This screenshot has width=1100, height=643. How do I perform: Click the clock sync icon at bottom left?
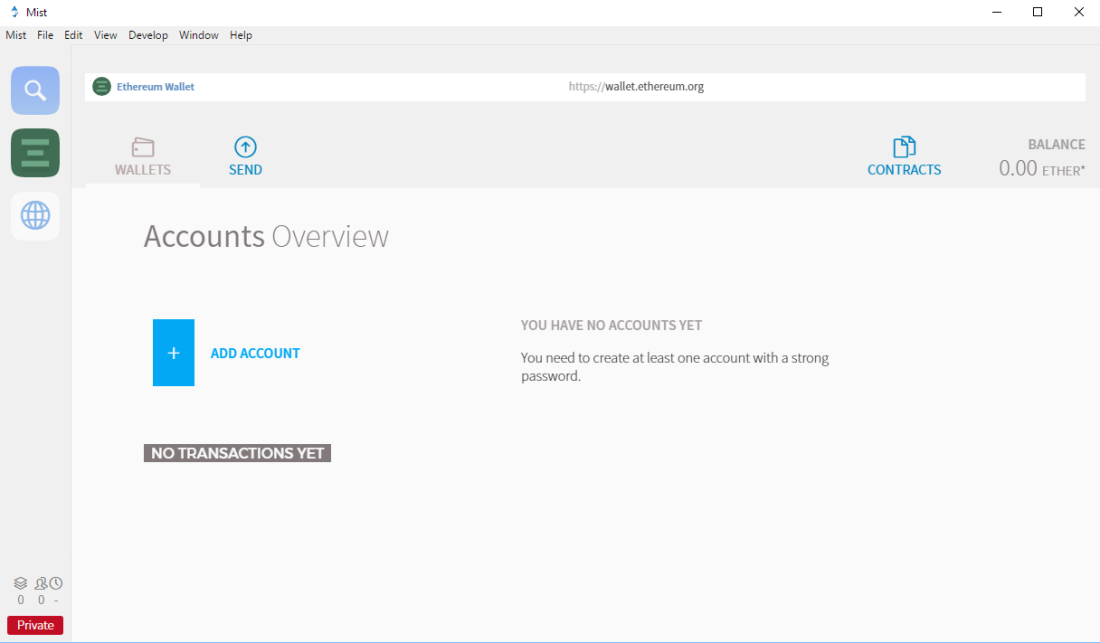[56, 583]
